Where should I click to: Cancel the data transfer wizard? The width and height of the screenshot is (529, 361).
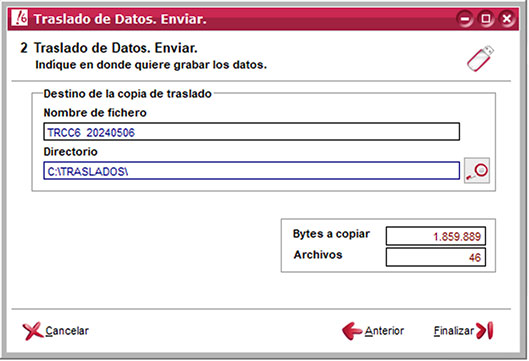tap(56, 331)
